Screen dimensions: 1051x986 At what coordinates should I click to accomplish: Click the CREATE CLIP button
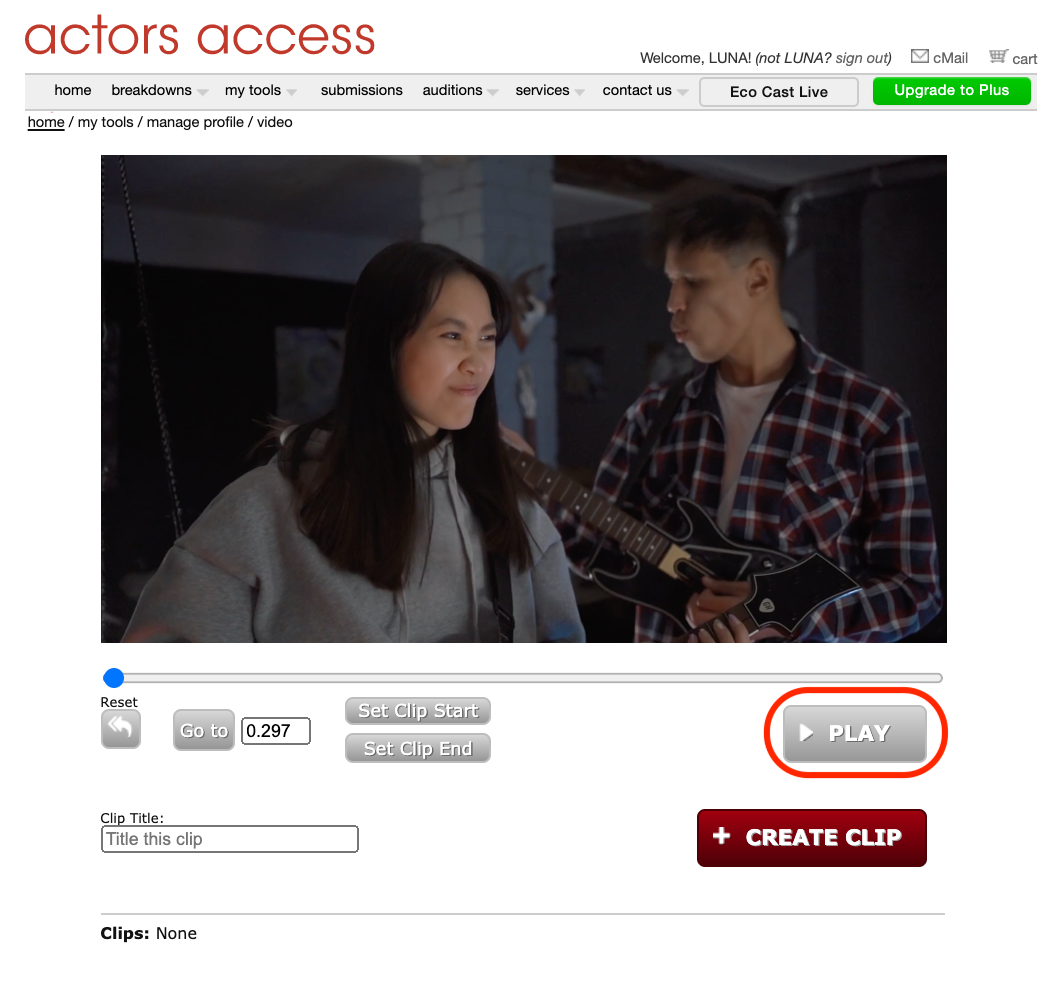[x=812, y=838]
